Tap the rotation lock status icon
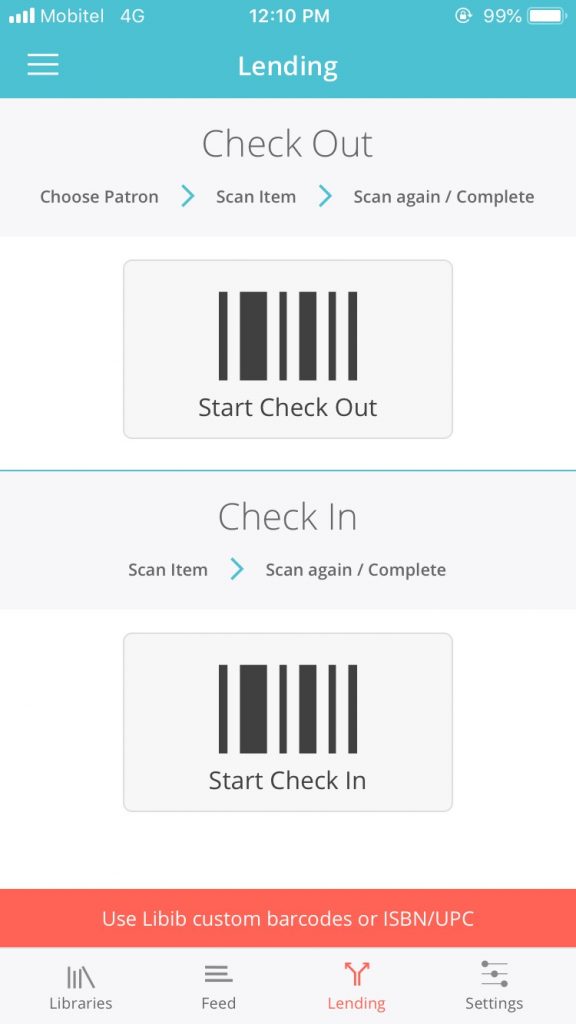 point(463,16)
